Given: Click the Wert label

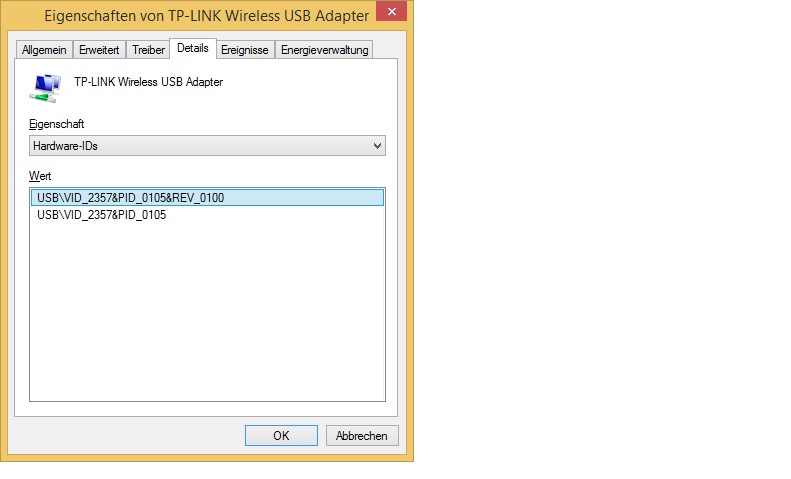Looking at the screenshot, I should 40,176.
